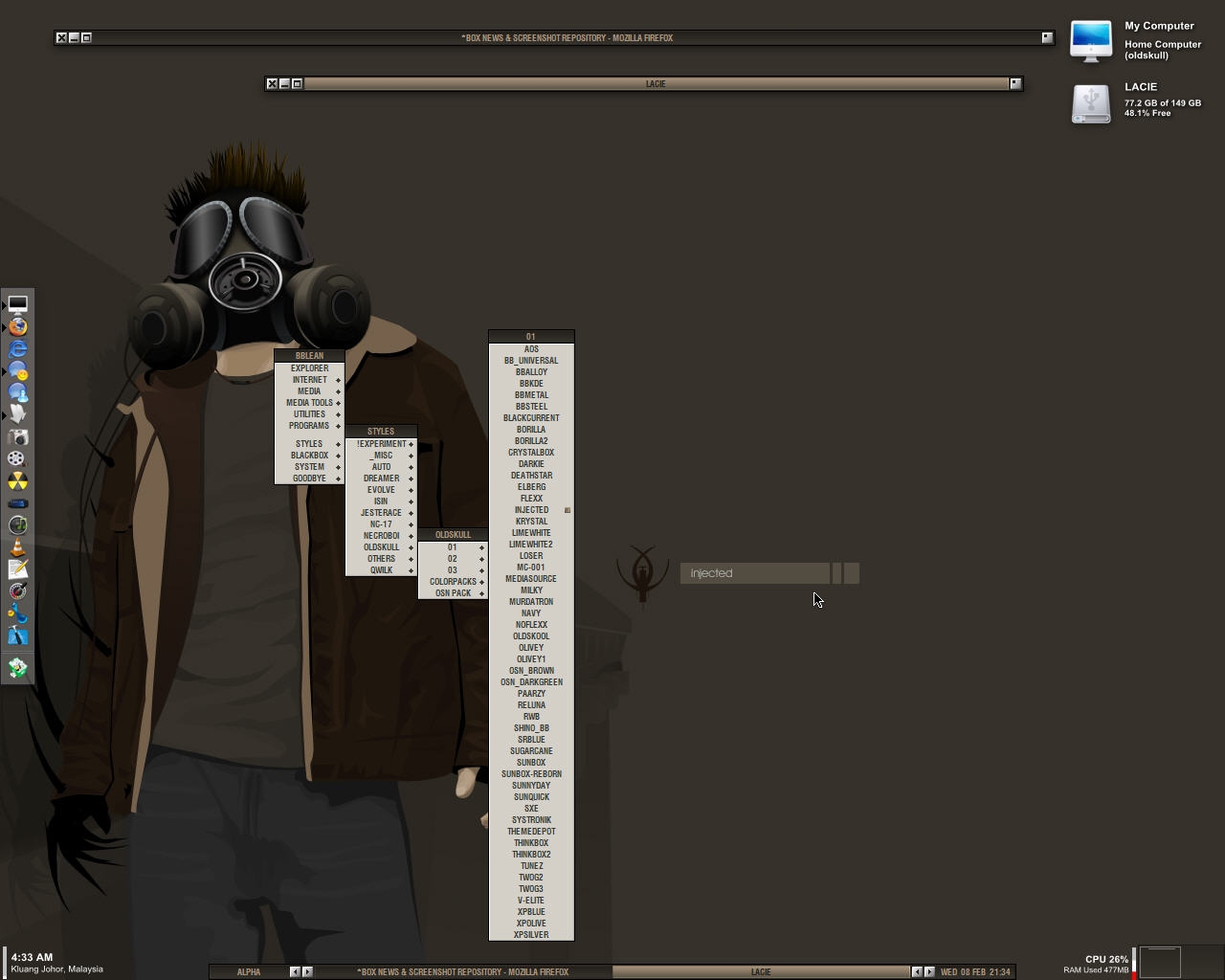Click the right arrow beside taskbar clock
The height and width of the screenshot is (980, 1225).
(929, 972)
